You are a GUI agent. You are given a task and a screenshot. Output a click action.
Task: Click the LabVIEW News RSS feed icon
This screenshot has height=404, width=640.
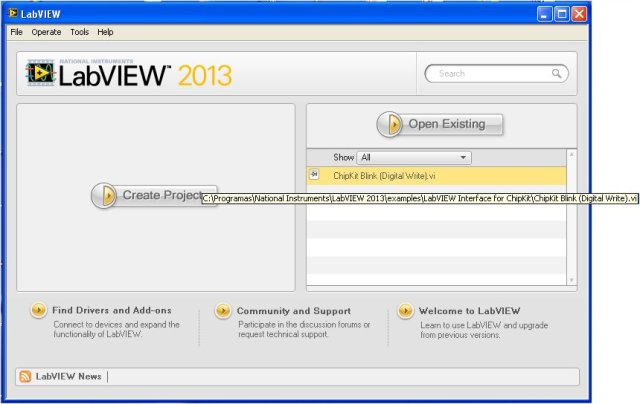pyautogui.click(x=25, y=376)
